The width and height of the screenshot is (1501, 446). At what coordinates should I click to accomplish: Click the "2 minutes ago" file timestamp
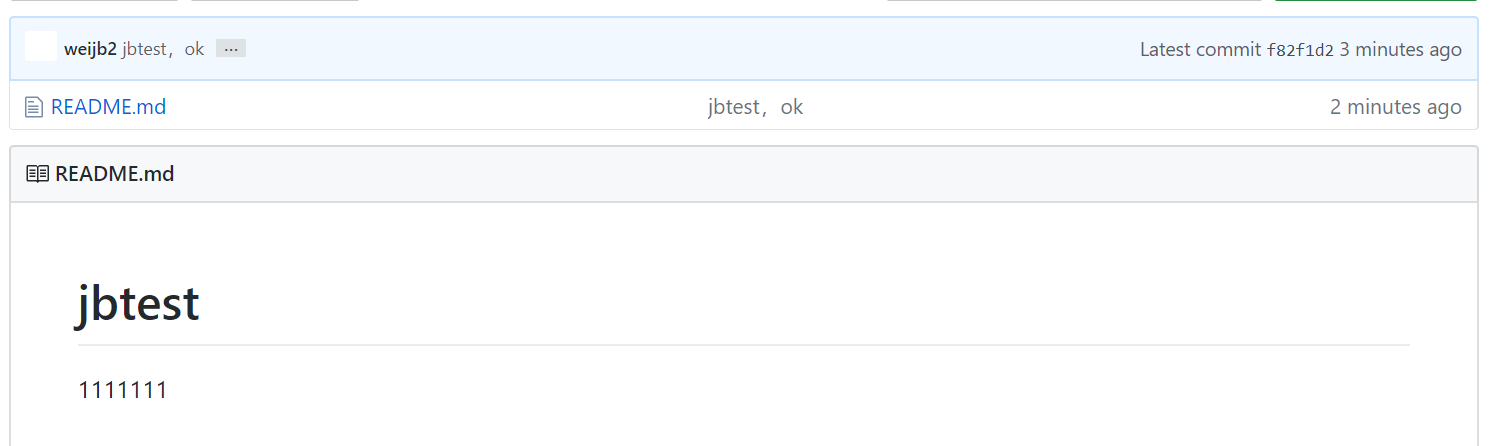tap(1395, 107)
